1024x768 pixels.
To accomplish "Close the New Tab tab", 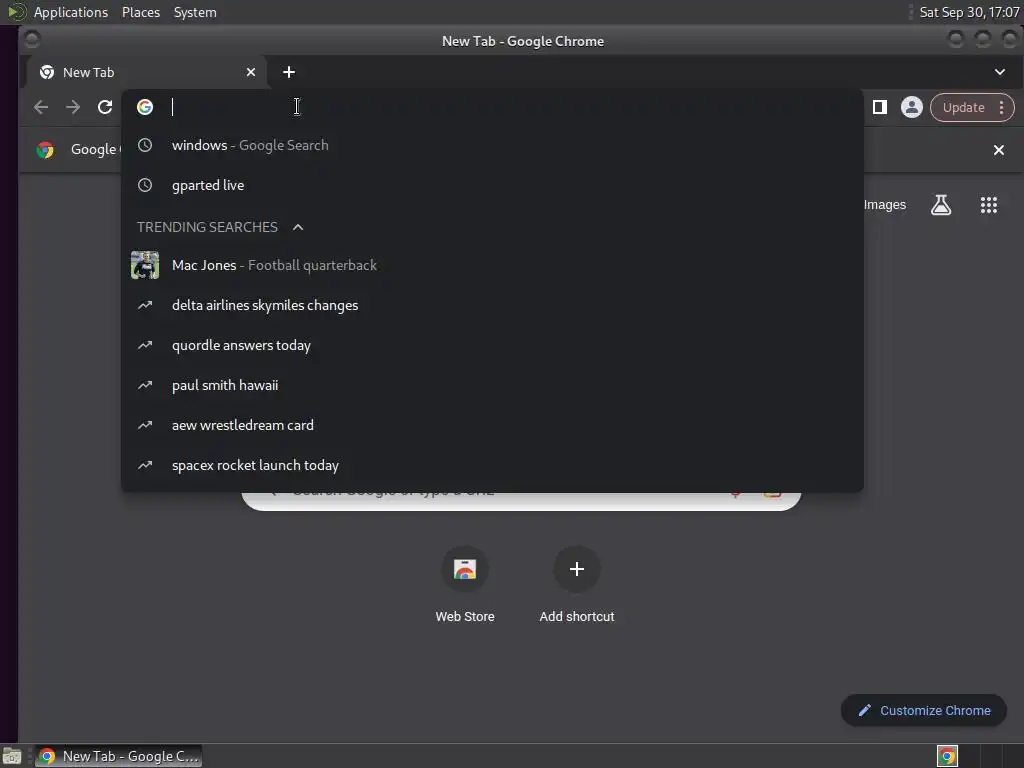I will coord(251,72).
